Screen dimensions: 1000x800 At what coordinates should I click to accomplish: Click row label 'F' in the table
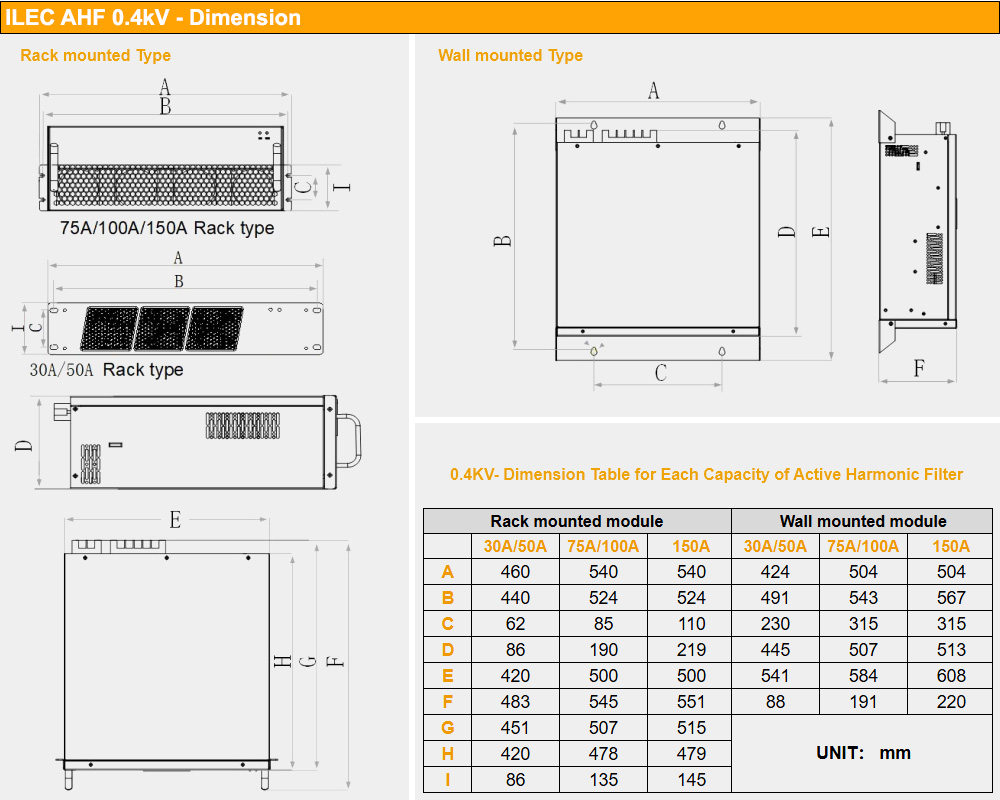click(448, 702)
